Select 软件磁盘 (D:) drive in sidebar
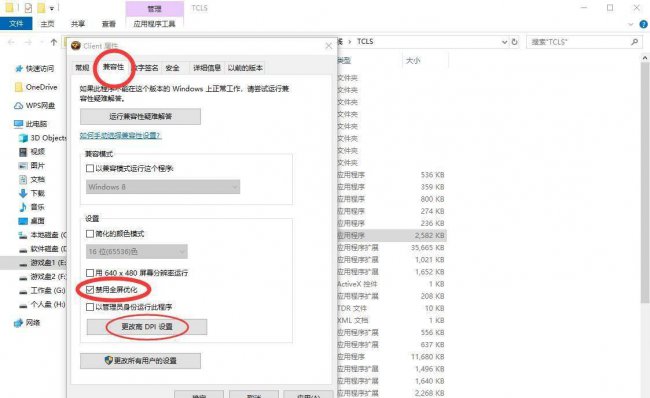650x398 pixels. click(42, 249)
